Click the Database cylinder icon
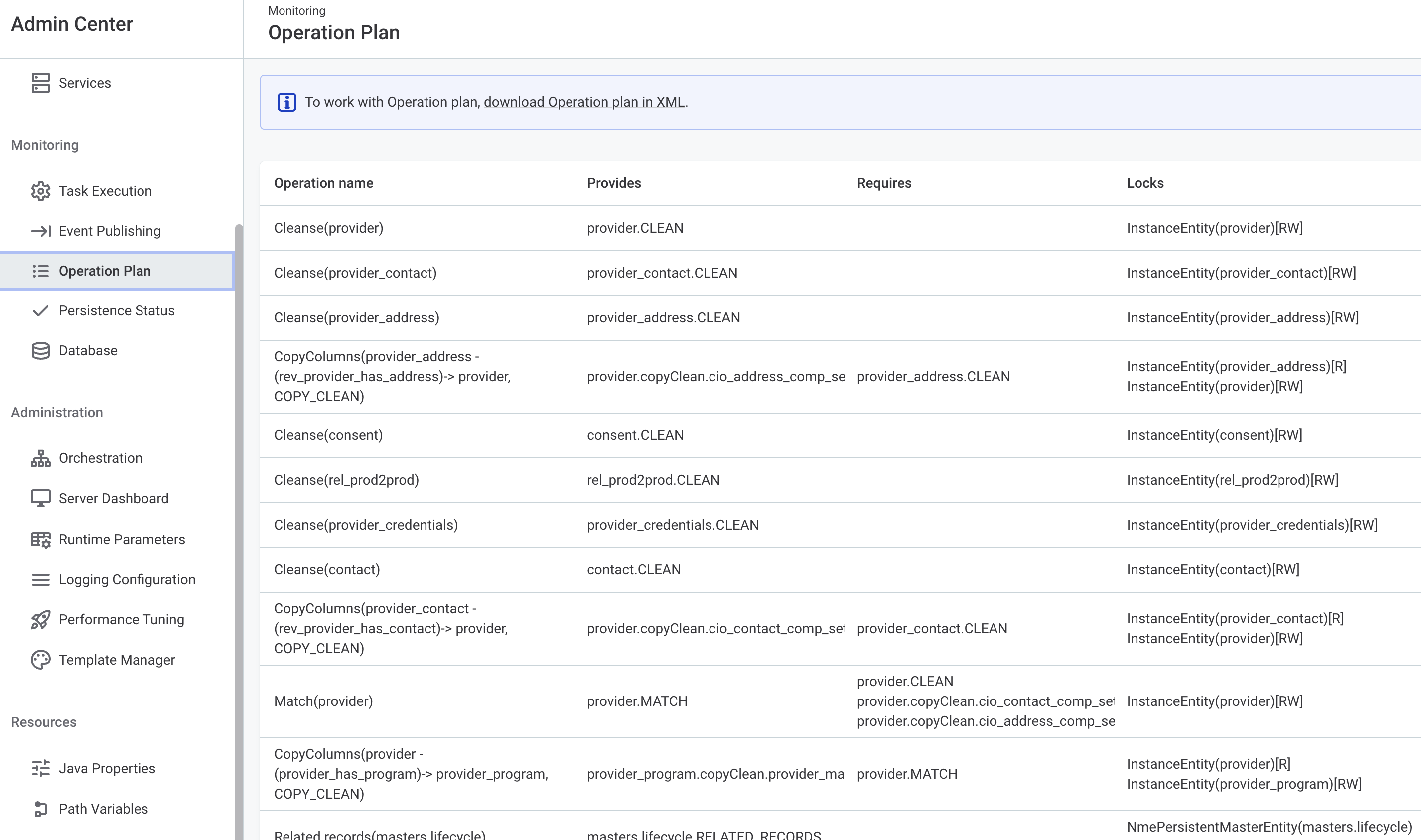Image resolution: width=1421 pixels, height=840 pixels. (40, 350)
